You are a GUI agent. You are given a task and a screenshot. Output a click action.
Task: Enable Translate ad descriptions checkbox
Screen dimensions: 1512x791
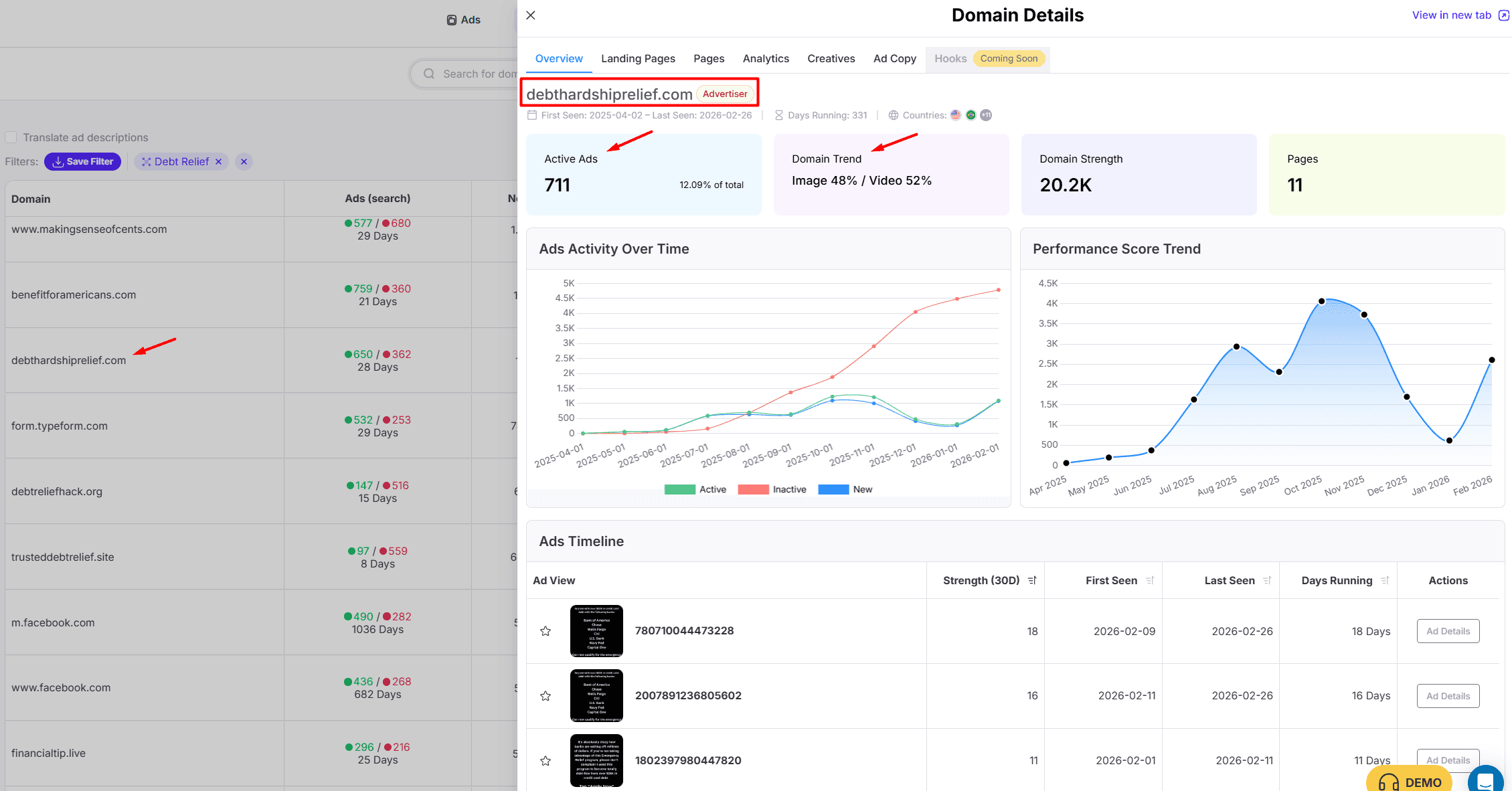[x=11, y=137]
